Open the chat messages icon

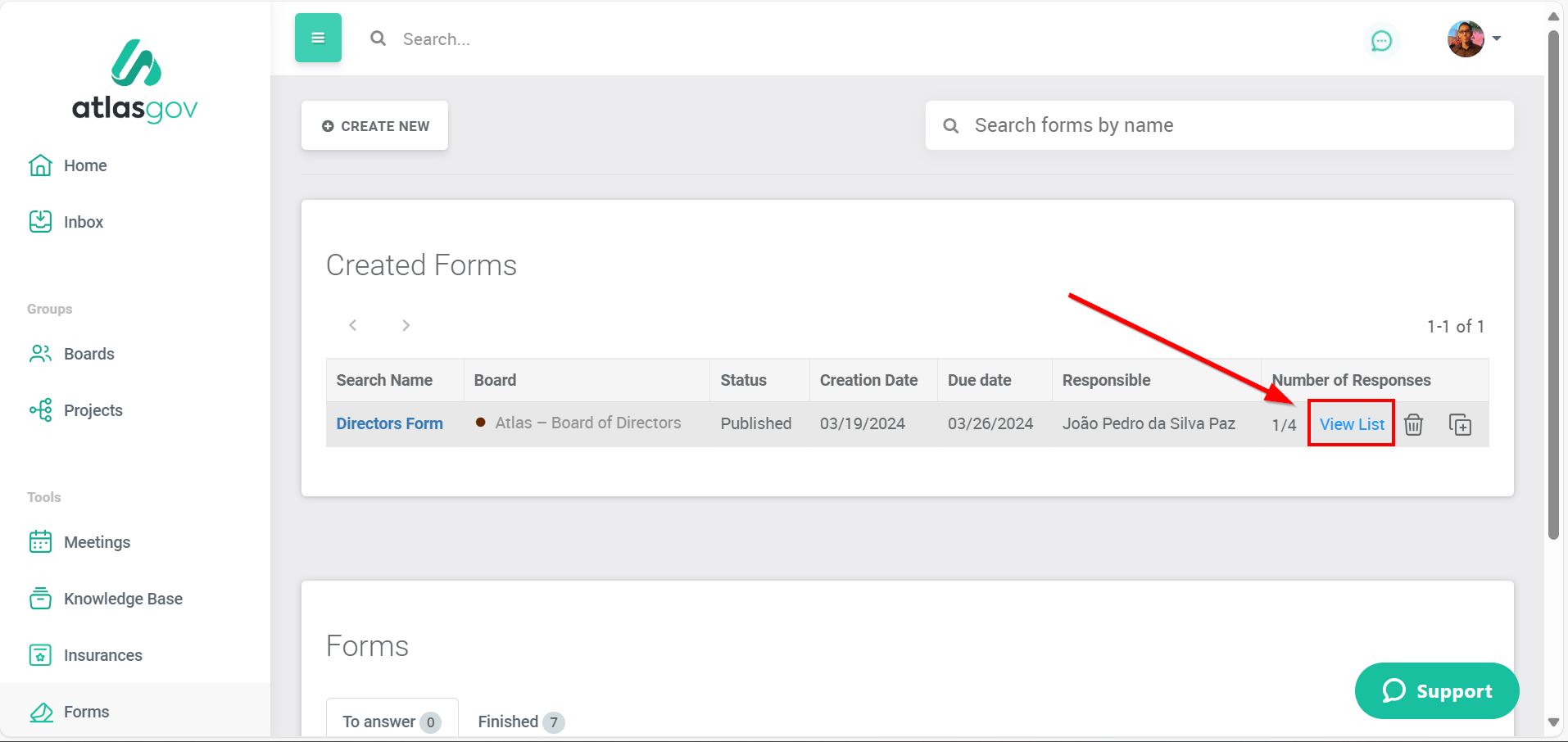pyautogui.click(x=1381, y=40)
